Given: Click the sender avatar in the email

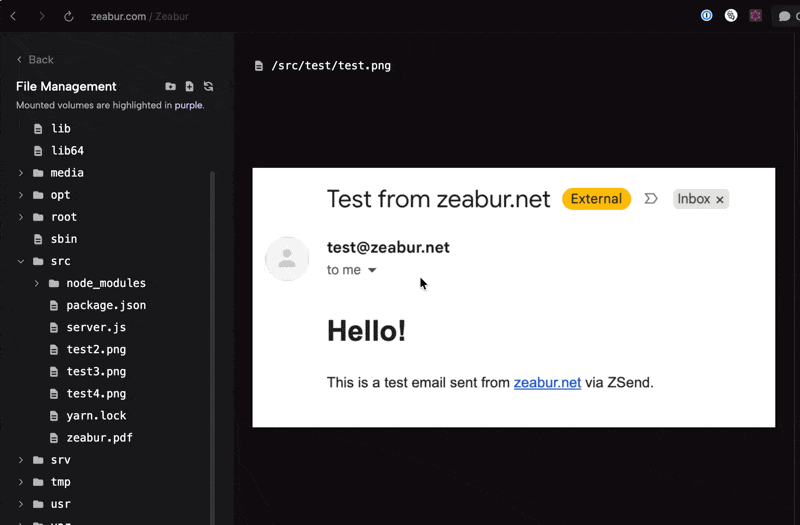Looking at the screenshot, I should click(x=287, y=259).
